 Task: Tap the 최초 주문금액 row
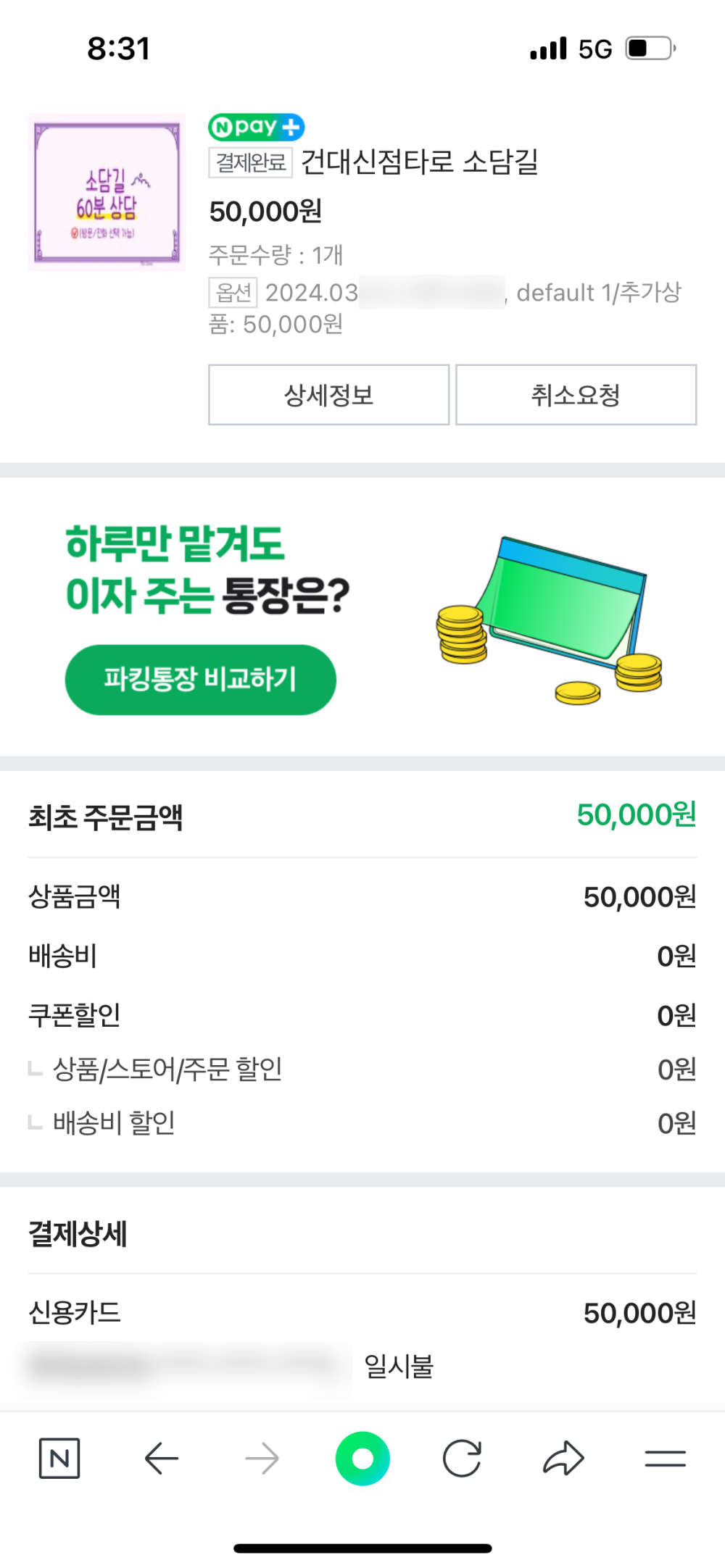tap(362, 817)
